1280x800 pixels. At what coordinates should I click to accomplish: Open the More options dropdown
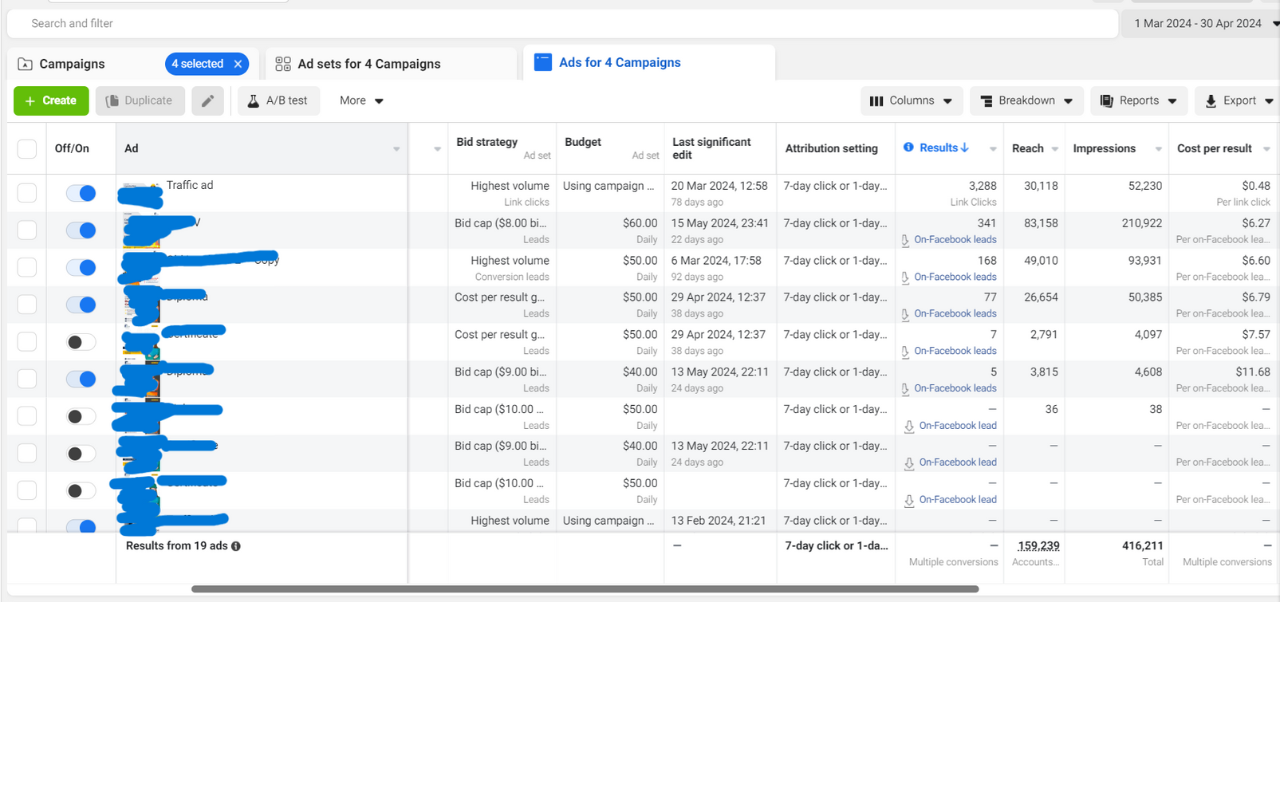(361, 101)
